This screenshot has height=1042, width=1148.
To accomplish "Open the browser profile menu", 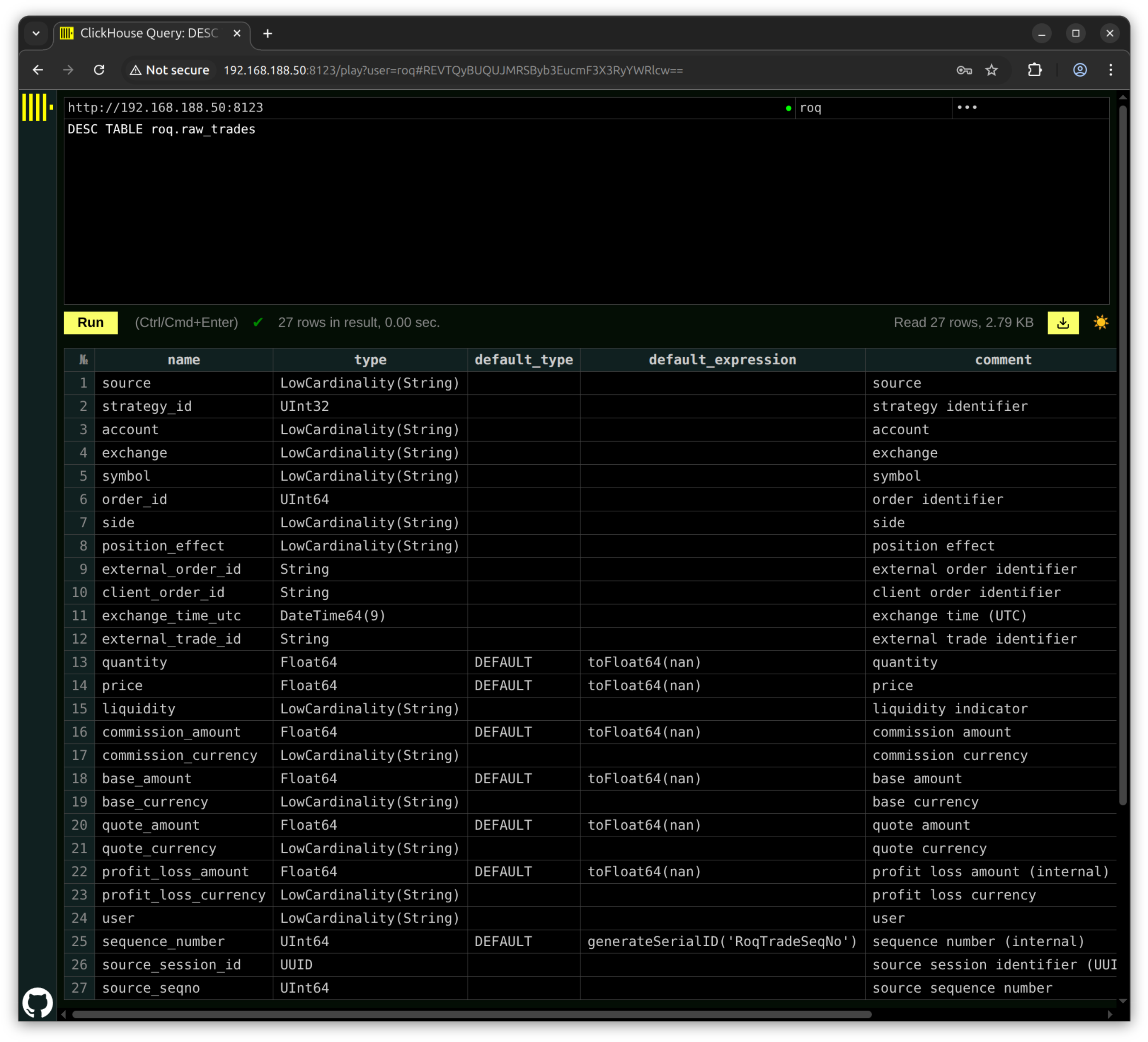I will click(1080, 70).
